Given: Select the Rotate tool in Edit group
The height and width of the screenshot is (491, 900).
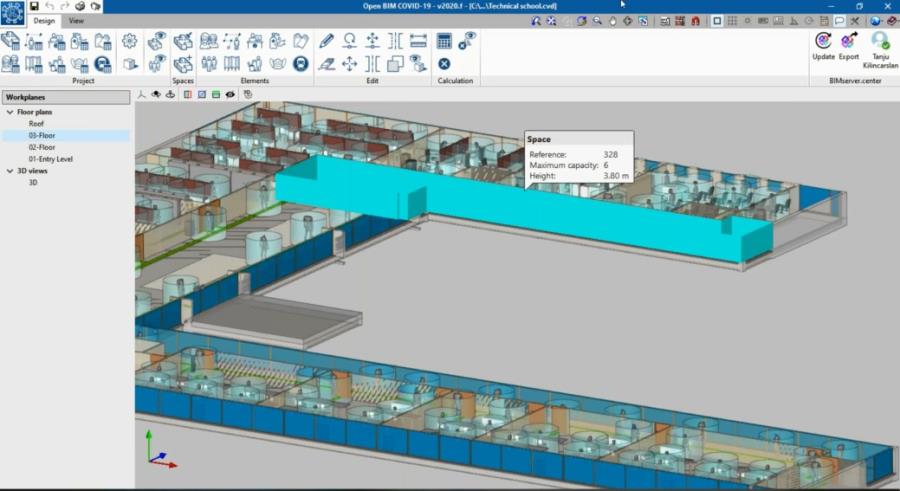Looking at the screenshot, I should [350, 41].
